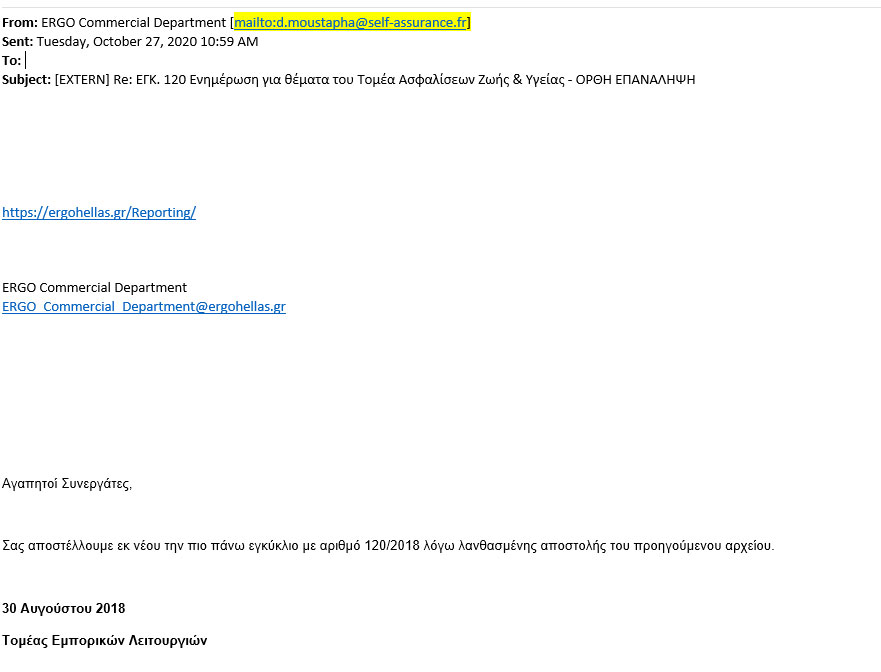Screen dimensions: 881x672
Task: Click the ΟΡΘΗ ΕΠΑΝΑΛΗΨΗ text in subject
Action: click(x=635, y=80)
